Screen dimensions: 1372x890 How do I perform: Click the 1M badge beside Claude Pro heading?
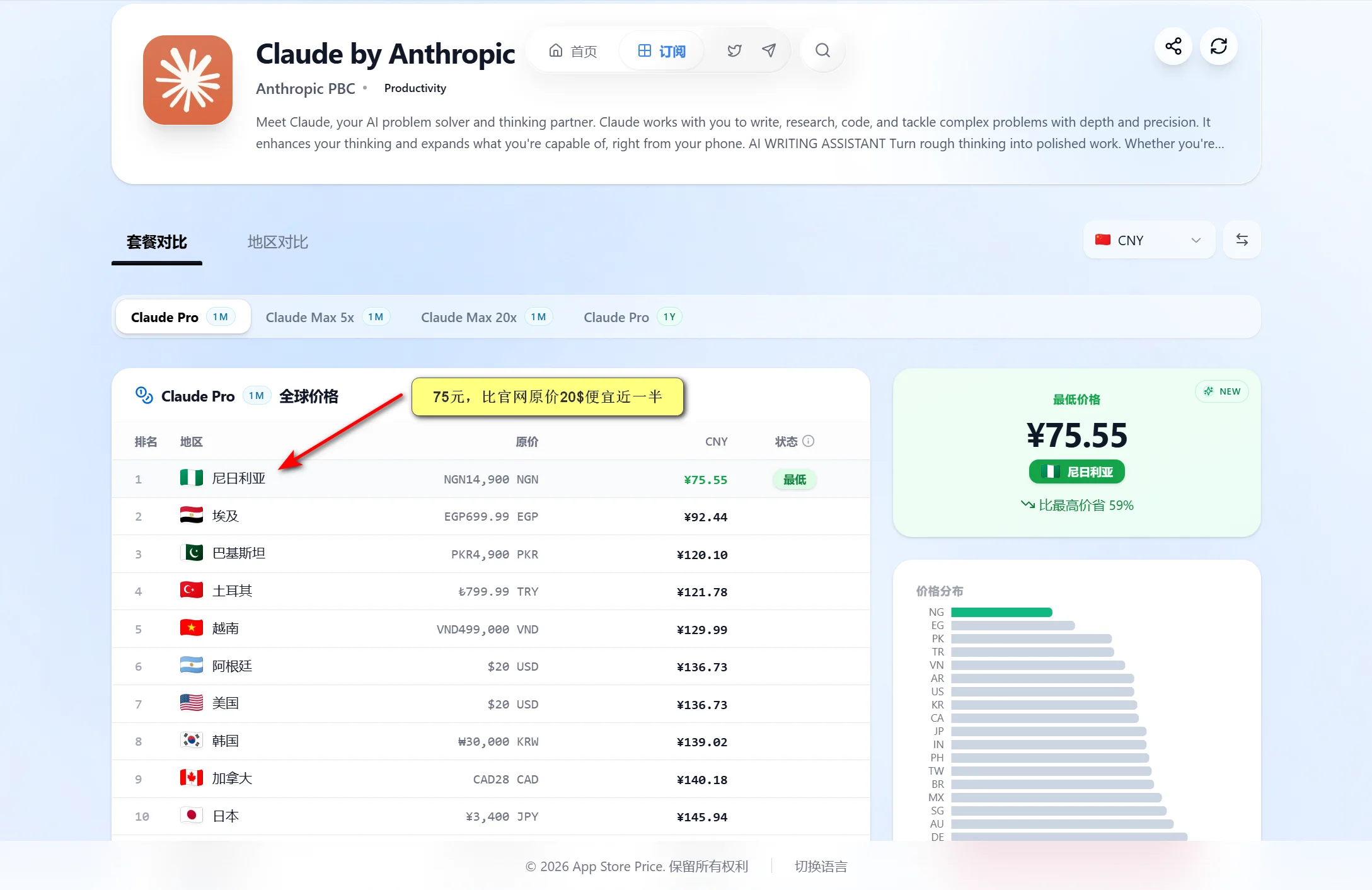click(x=257, y=395)
